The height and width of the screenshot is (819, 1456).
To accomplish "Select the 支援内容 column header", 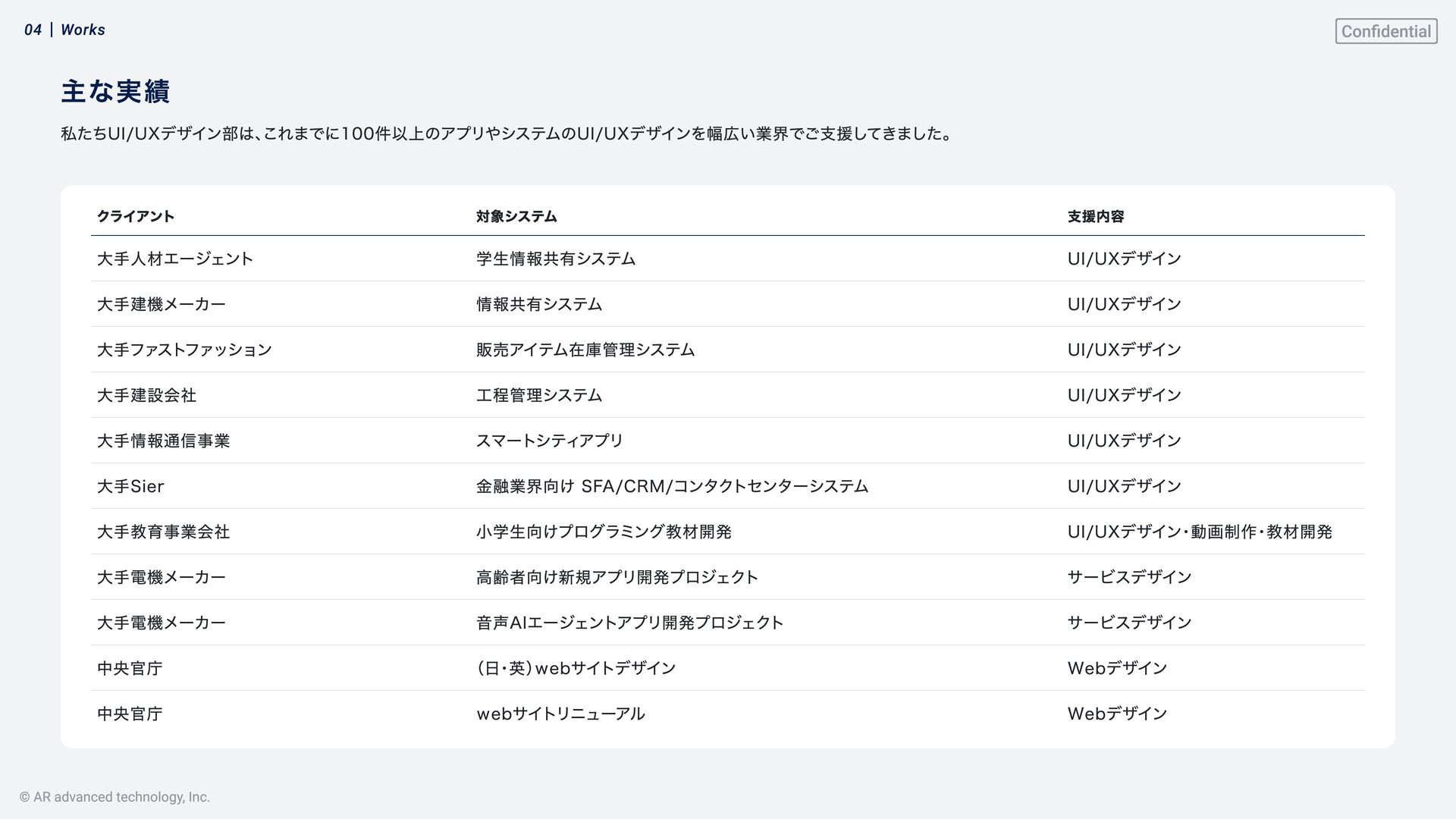I will point(1096,216).
